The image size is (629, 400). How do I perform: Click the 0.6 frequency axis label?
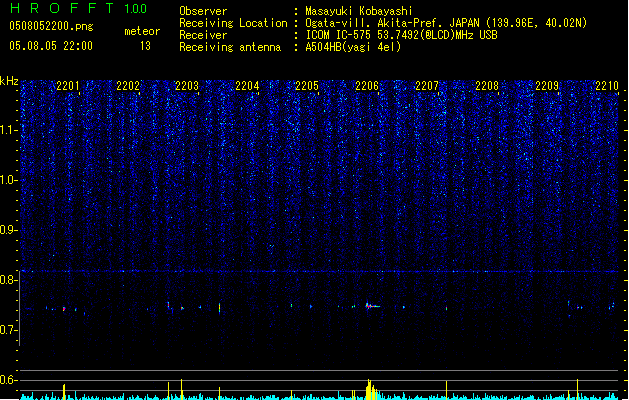point(8,380)
